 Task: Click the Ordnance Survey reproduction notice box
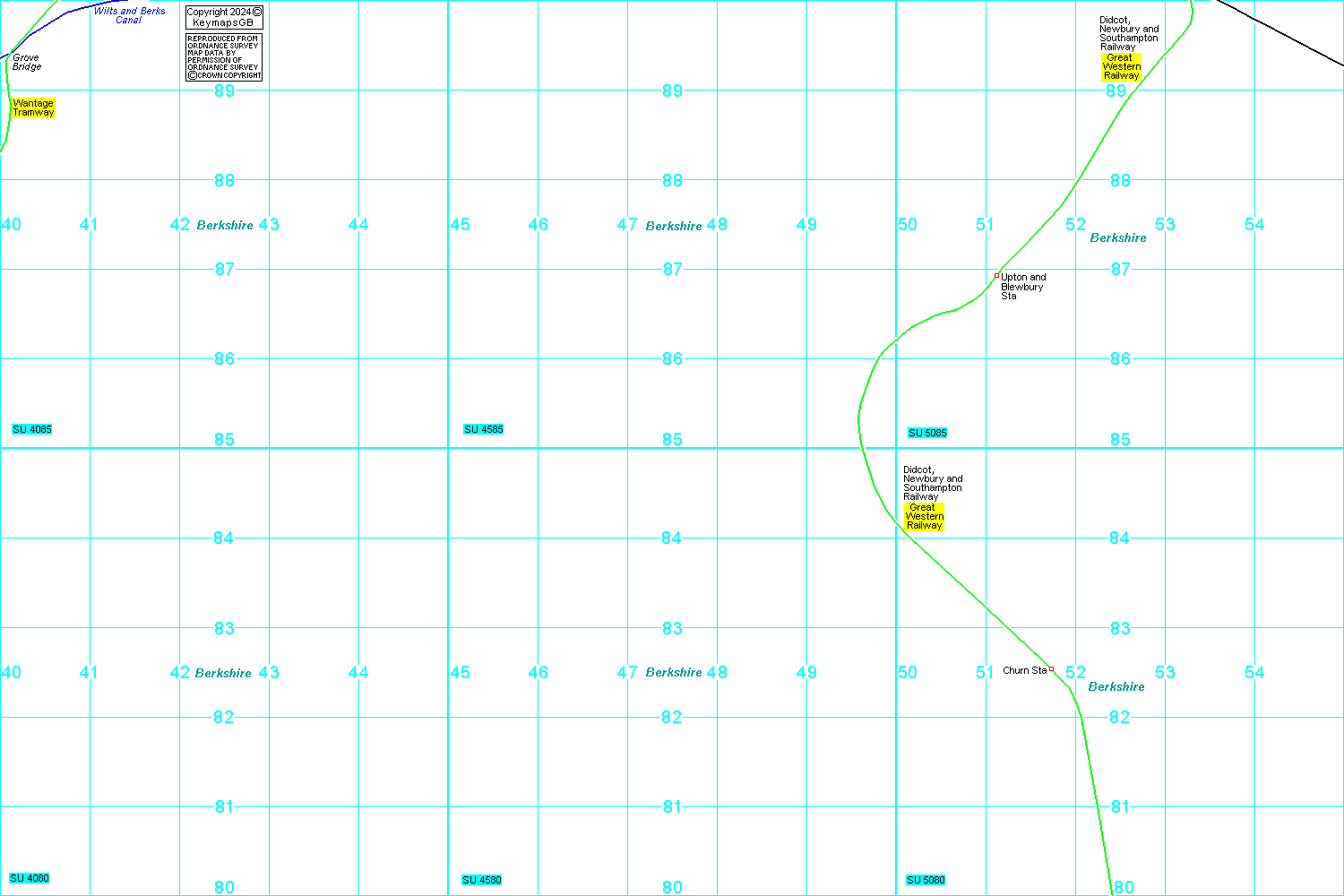pos(224,57)
